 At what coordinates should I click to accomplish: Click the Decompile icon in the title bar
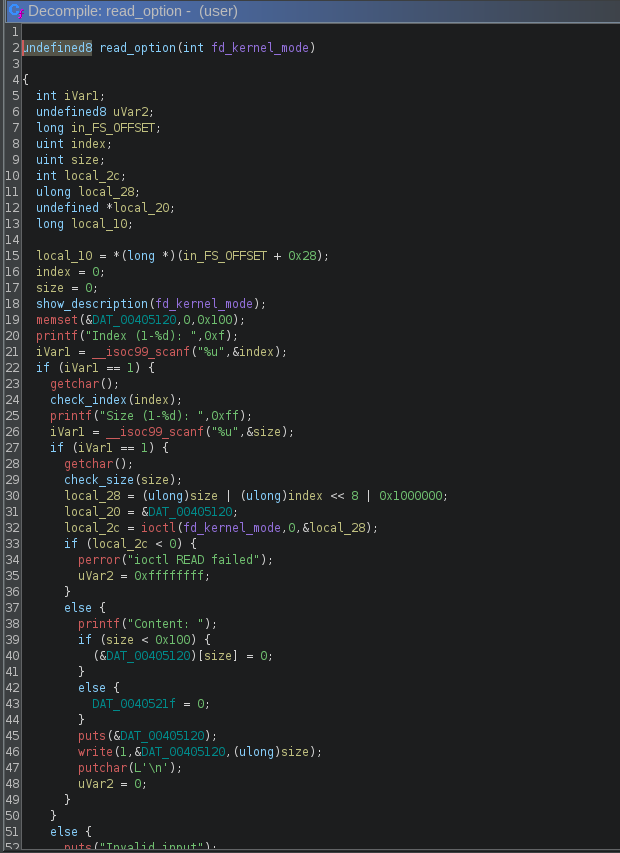pyautogui.click(x=16, y=12)
